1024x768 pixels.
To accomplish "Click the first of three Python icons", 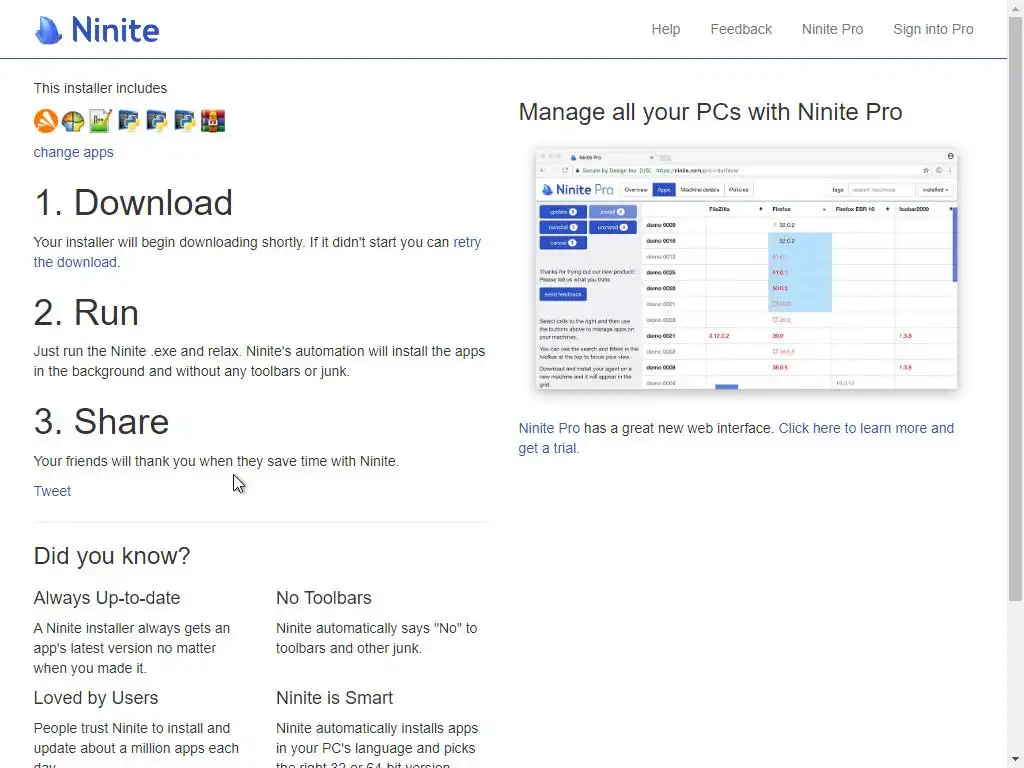I will click(x=129, y=121).
